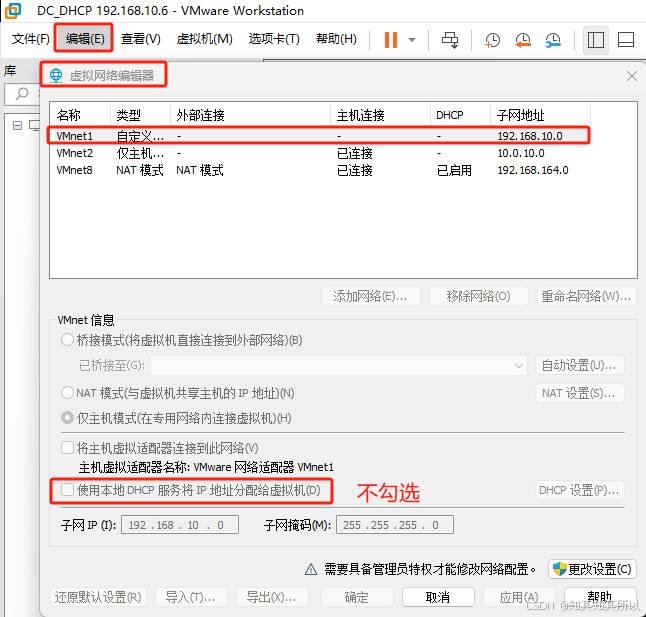Open the snapshot manager wrench icon

click(x=553, y=40)
